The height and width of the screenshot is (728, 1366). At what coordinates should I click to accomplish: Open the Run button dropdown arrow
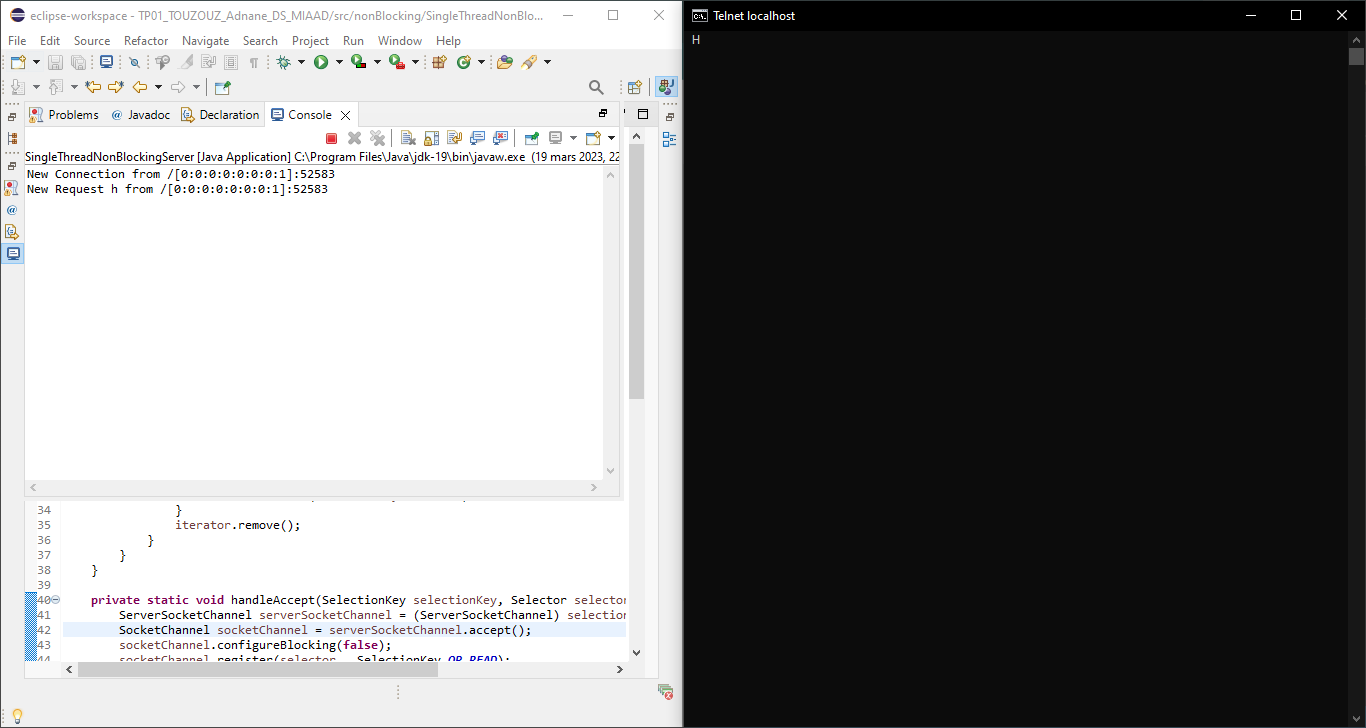coord(339,62)
